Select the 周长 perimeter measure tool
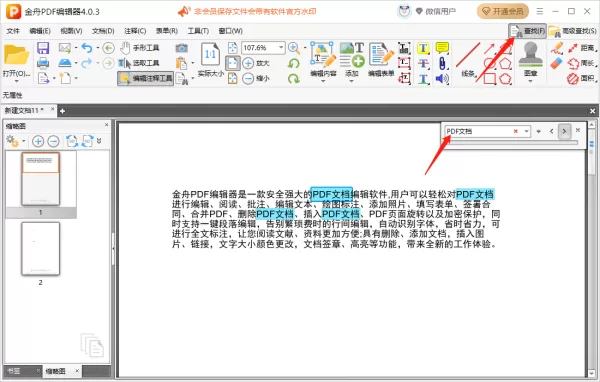The height and width of the screenshot is (382, 600). coord(581,63)
